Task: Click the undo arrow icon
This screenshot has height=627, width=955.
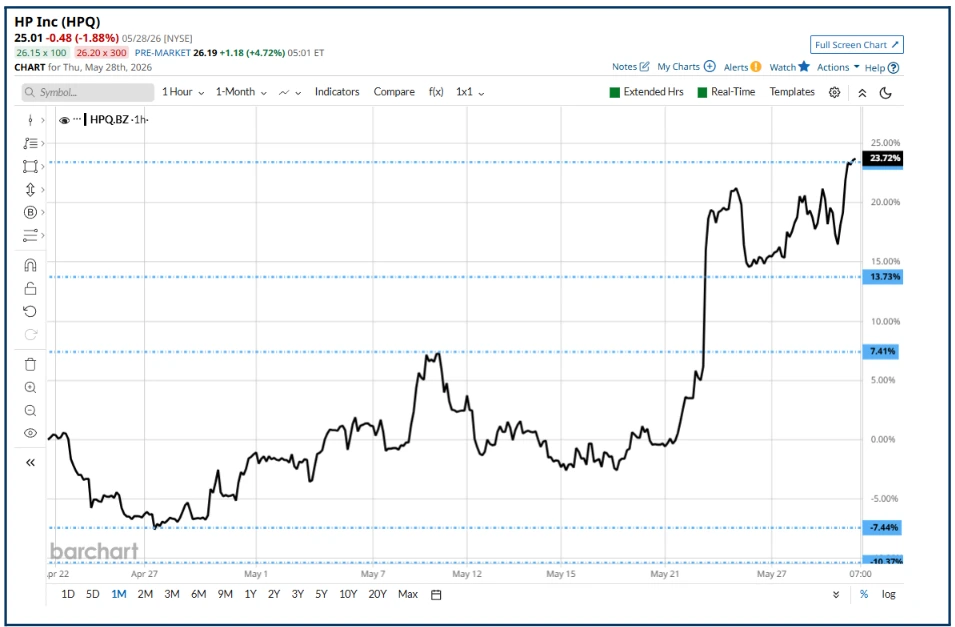Action: coord(30,311)
